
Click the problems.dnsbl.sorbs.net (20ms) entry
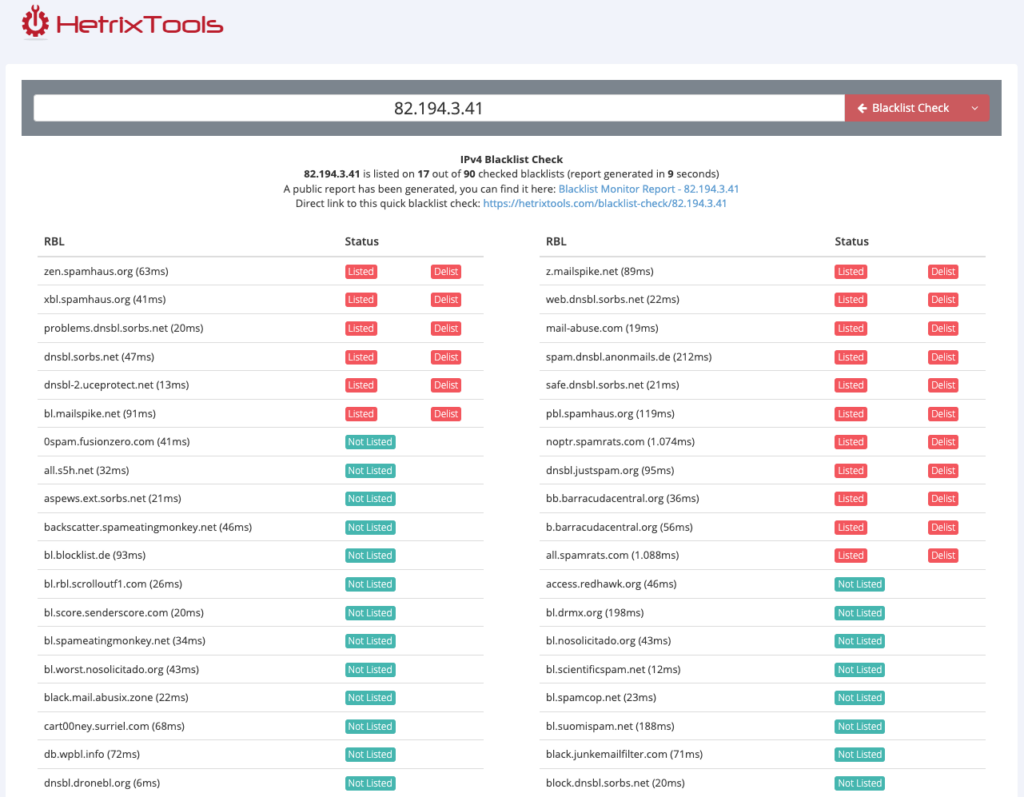click(x=123, y=328)
